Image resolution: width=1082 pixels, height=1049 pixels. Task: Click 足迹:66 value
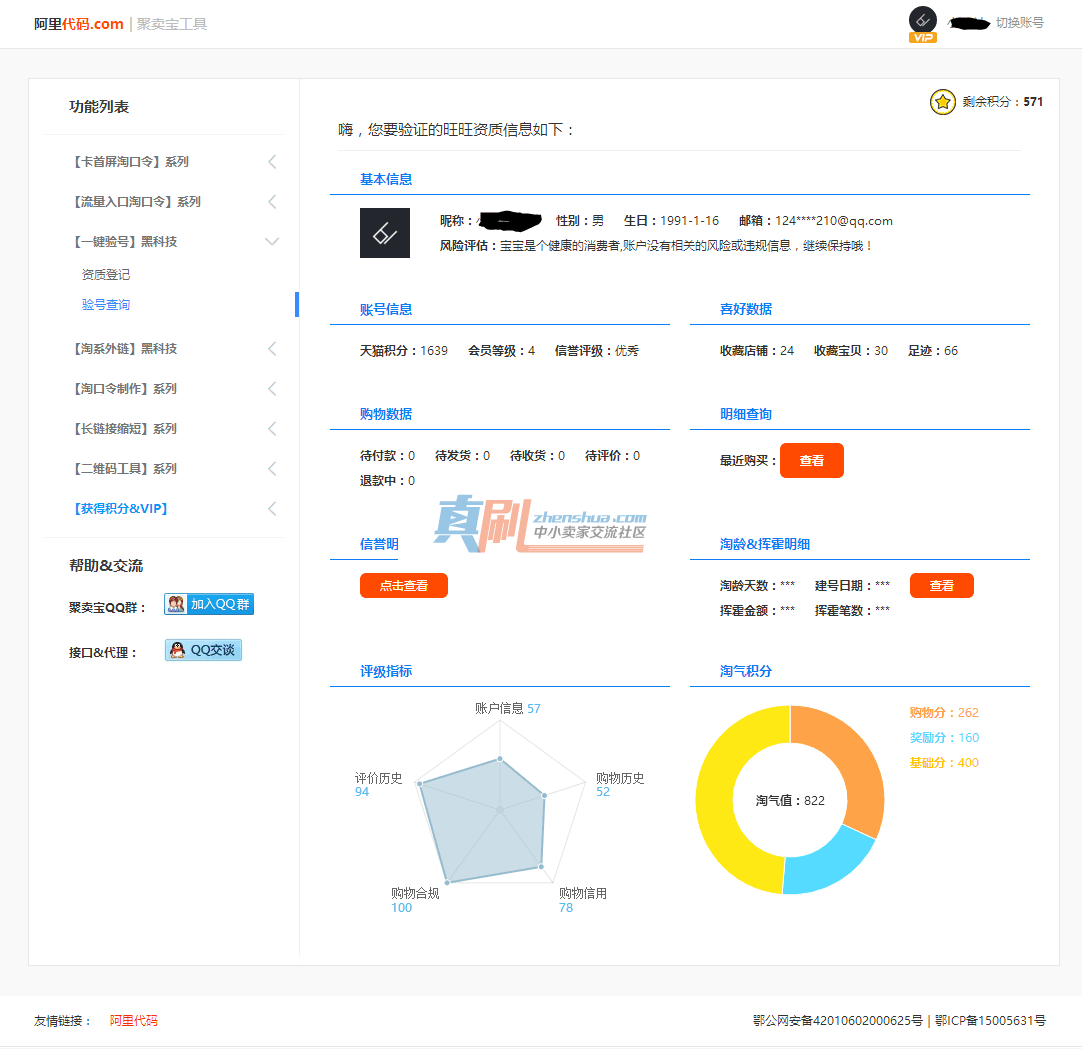[x=932, y=351]
